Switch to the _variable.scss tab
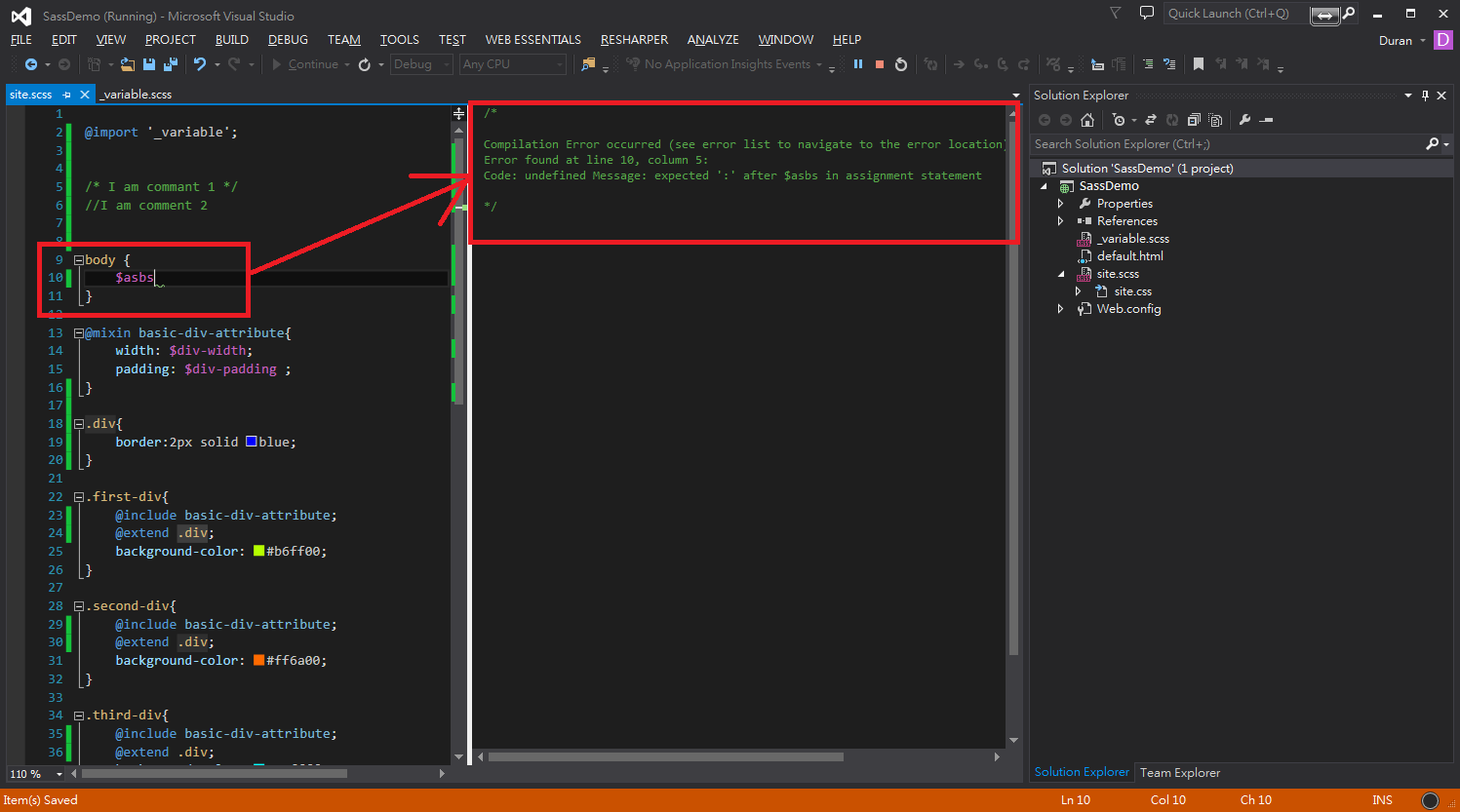This screenshot has height=812, width=1460. [x=137, y=95]
